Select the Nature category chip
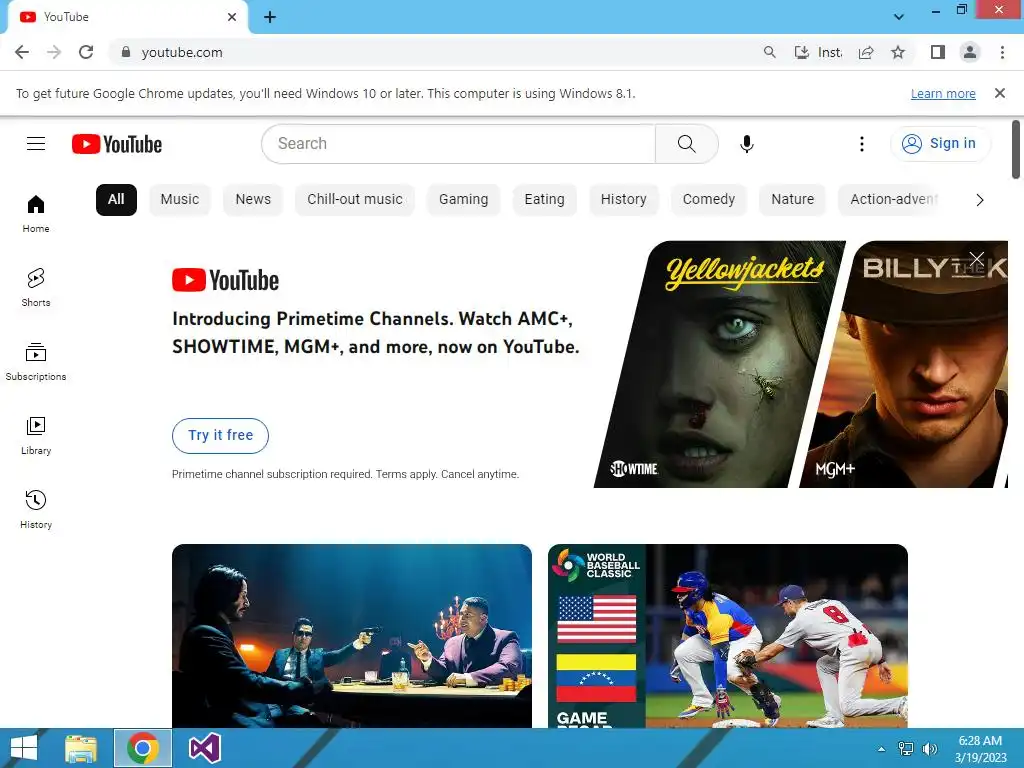This screenshot has width=1024, height=768. tap(792, 200)
